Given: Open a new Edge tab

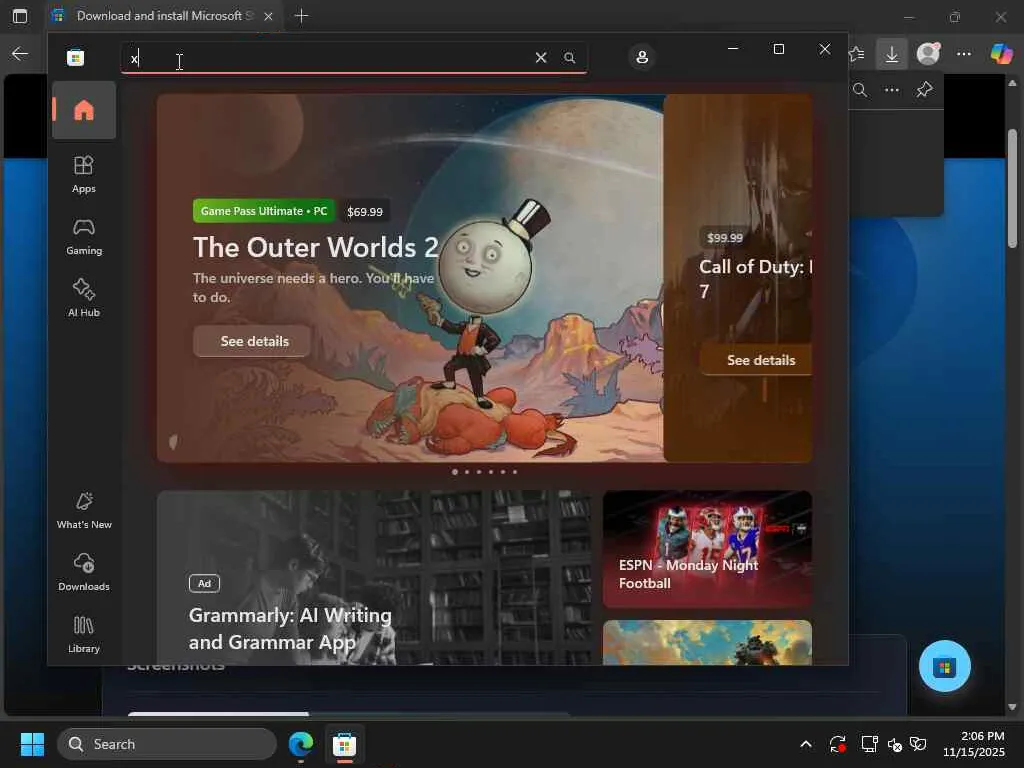Looking at the screenshot, I should pos(301,16).
